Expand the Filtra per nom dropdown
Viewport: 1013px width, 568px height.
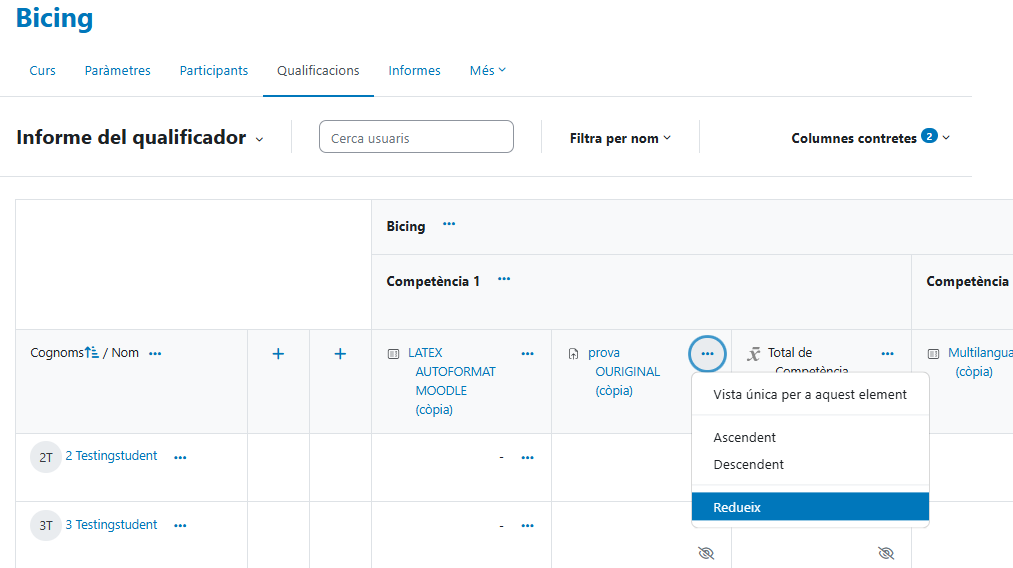620,138
